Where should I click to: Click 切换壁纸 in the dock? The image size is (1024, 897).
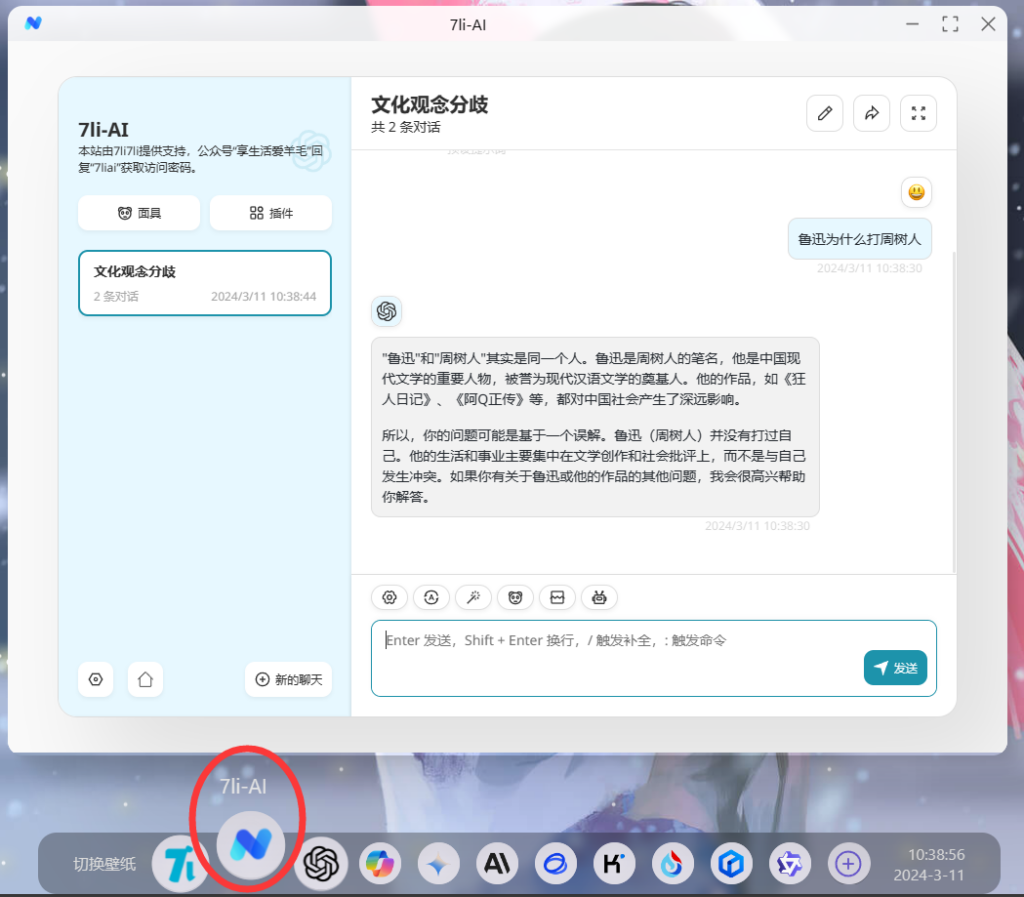(x=104, y=864)
